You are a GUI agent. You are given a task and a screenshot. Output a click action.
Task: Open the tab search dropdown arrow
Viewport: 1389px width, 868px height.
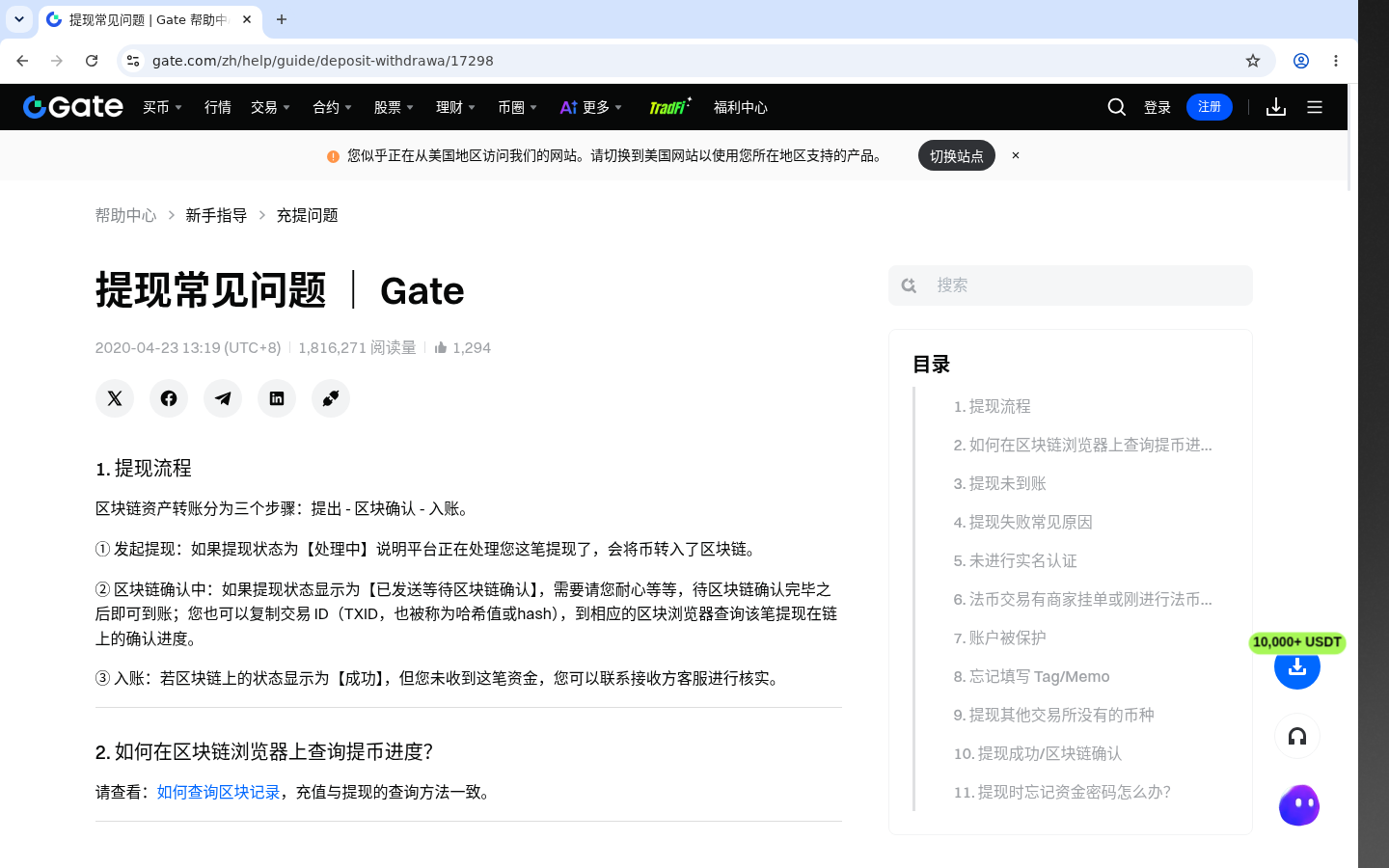coord(19,19)
